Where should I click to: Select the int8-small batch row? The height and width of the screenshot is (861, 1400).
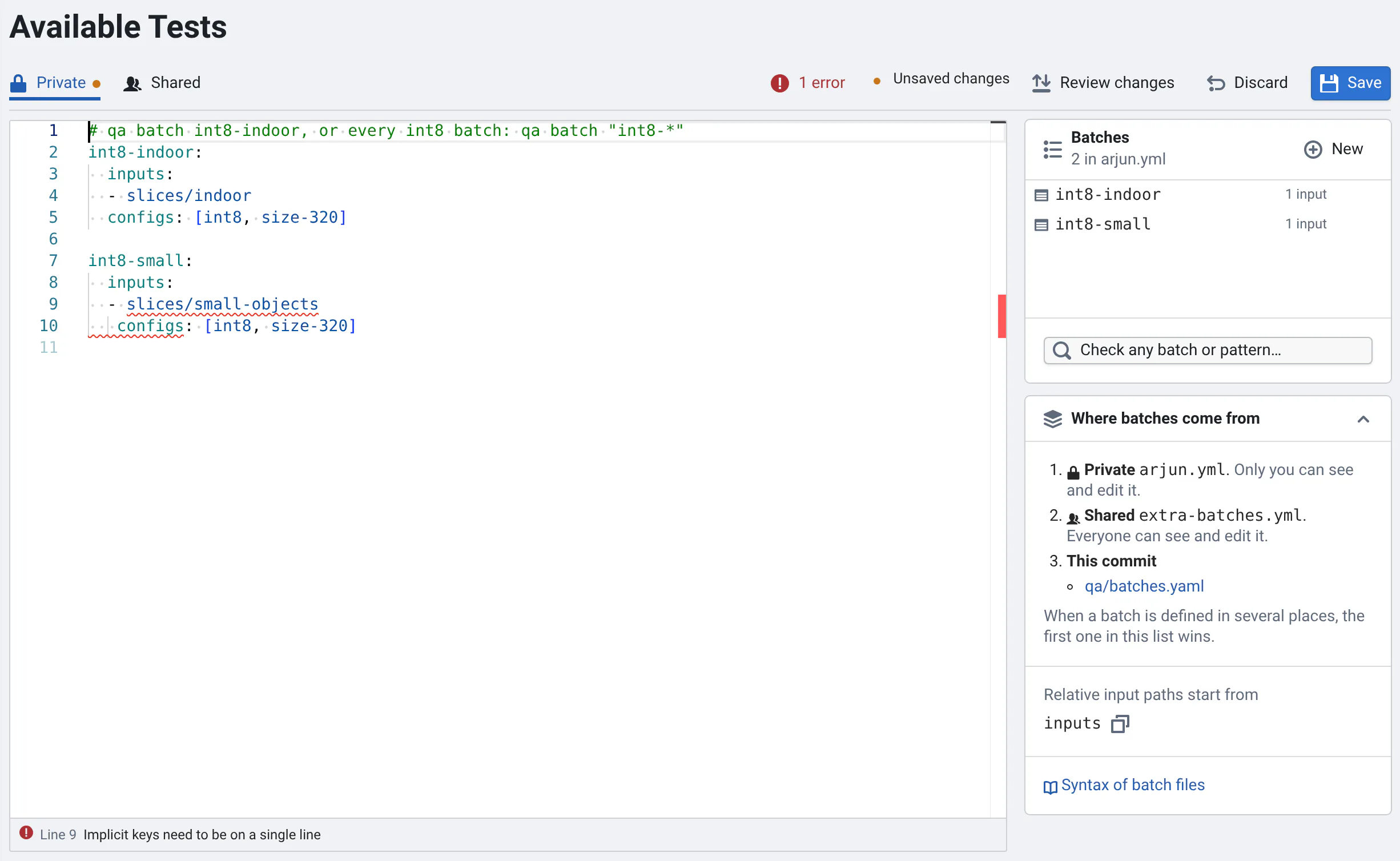(1207, 224)
